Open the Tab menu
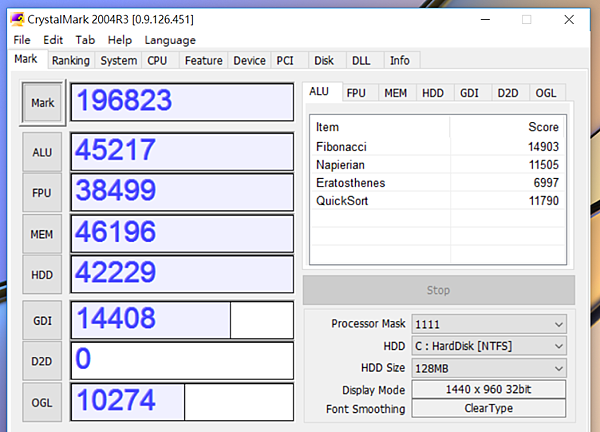Screen dimensions: 600x432 (85, 40)
